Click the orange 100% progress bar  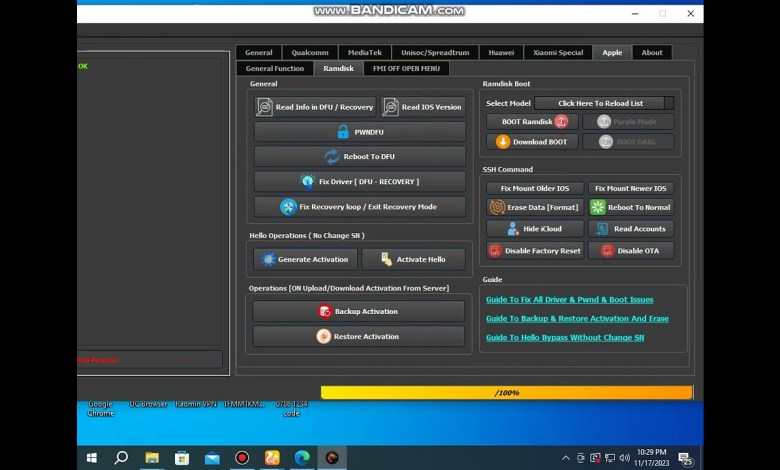pos(506,393)
